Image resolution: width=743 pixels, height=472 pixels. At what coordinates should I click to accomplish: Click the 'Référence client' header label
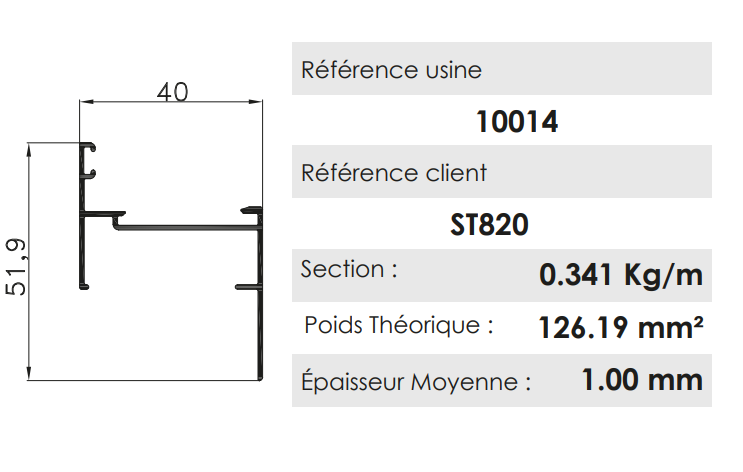(x=394, y=173)
